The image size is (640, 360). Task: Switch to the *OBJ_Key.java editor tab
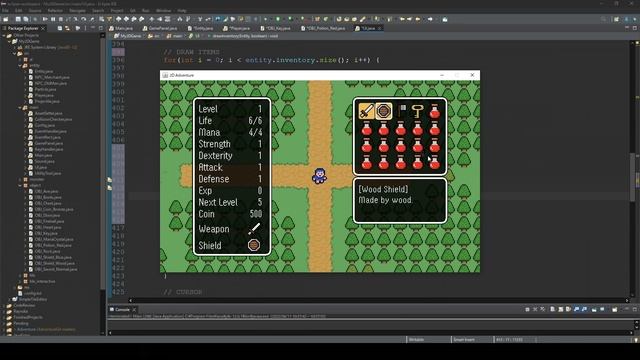point(276,28)
